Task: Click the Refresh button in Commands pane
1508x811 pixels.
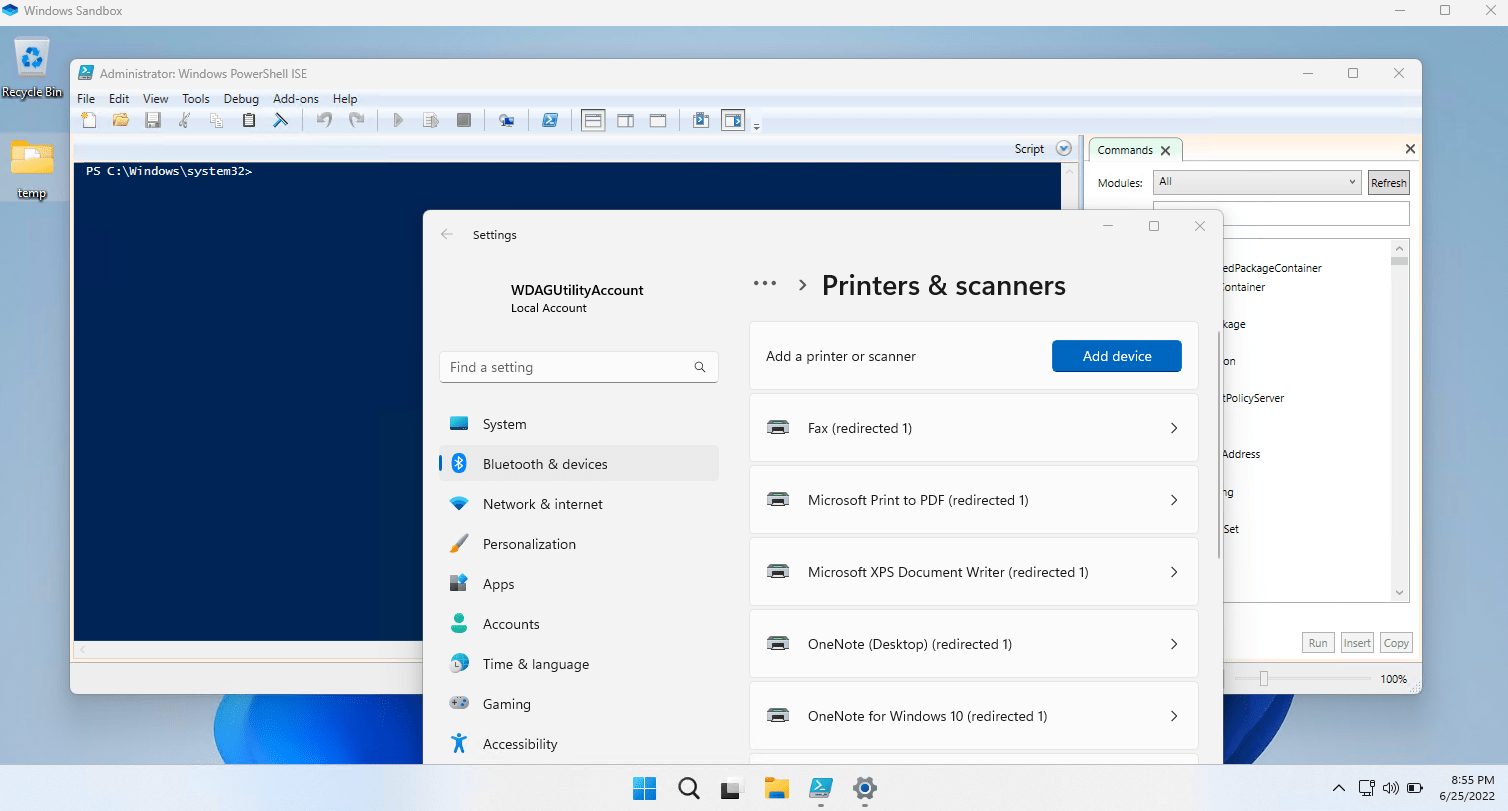Action: 1388,182
